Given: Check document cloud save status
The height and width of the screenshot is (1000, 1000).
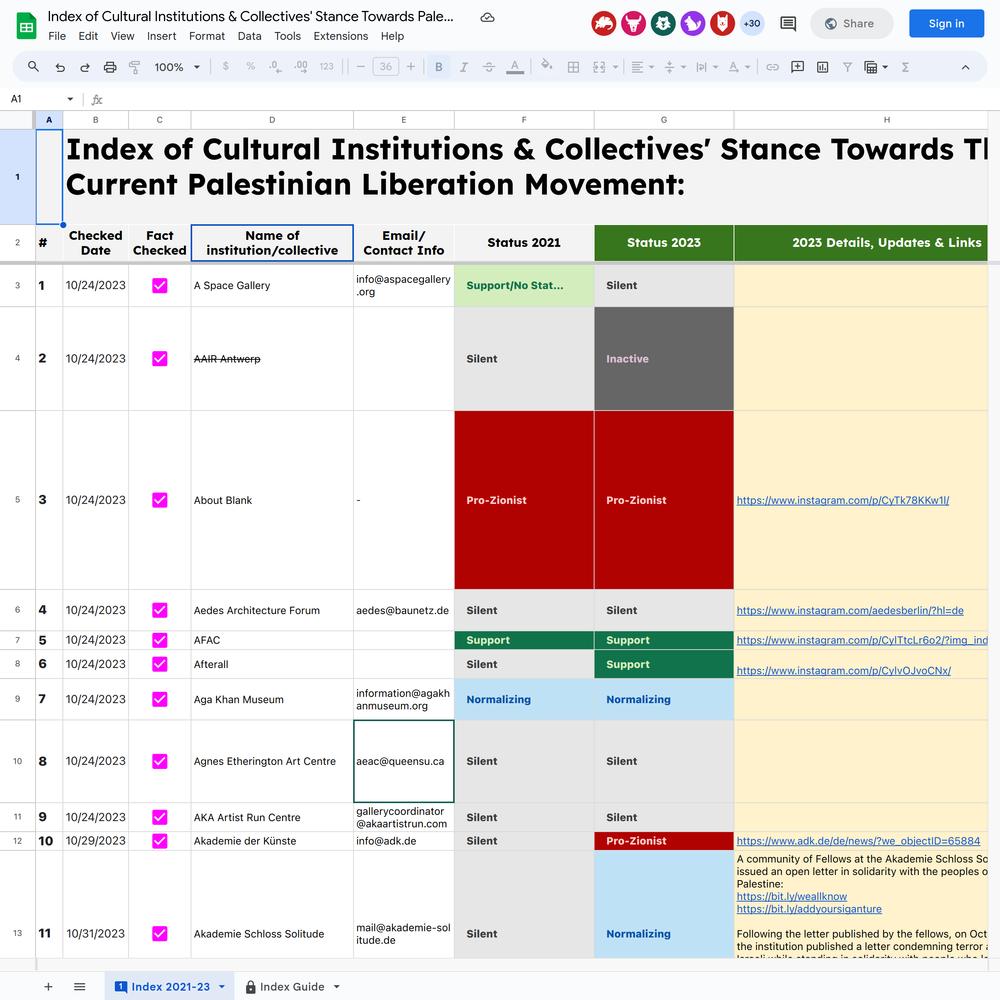Looking at the screenshot, I should point(487,17).
